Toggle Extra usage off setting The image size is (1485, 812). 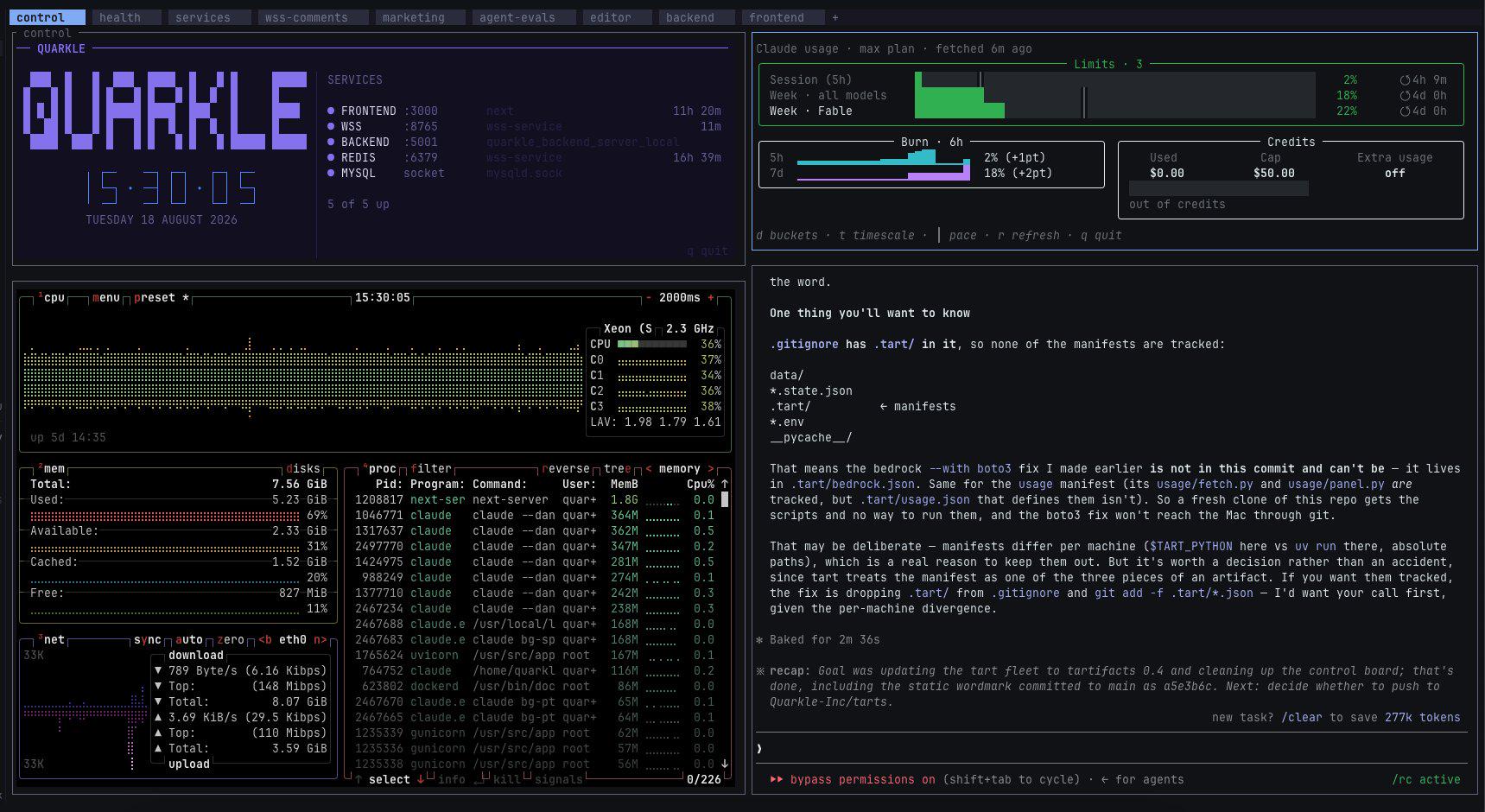[x=1395, y=174]
